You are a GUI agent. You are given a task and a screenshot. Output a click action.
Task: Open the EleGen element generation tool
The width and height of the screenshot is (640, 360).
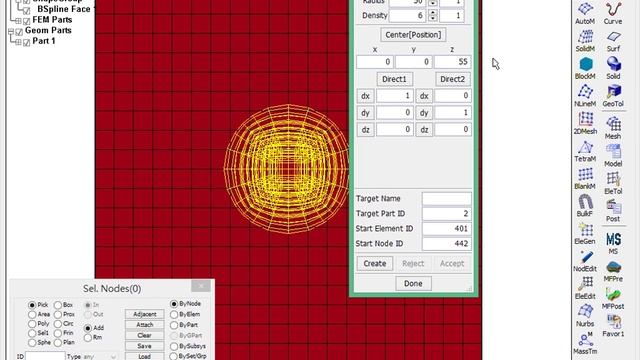(x=585, y=234)
